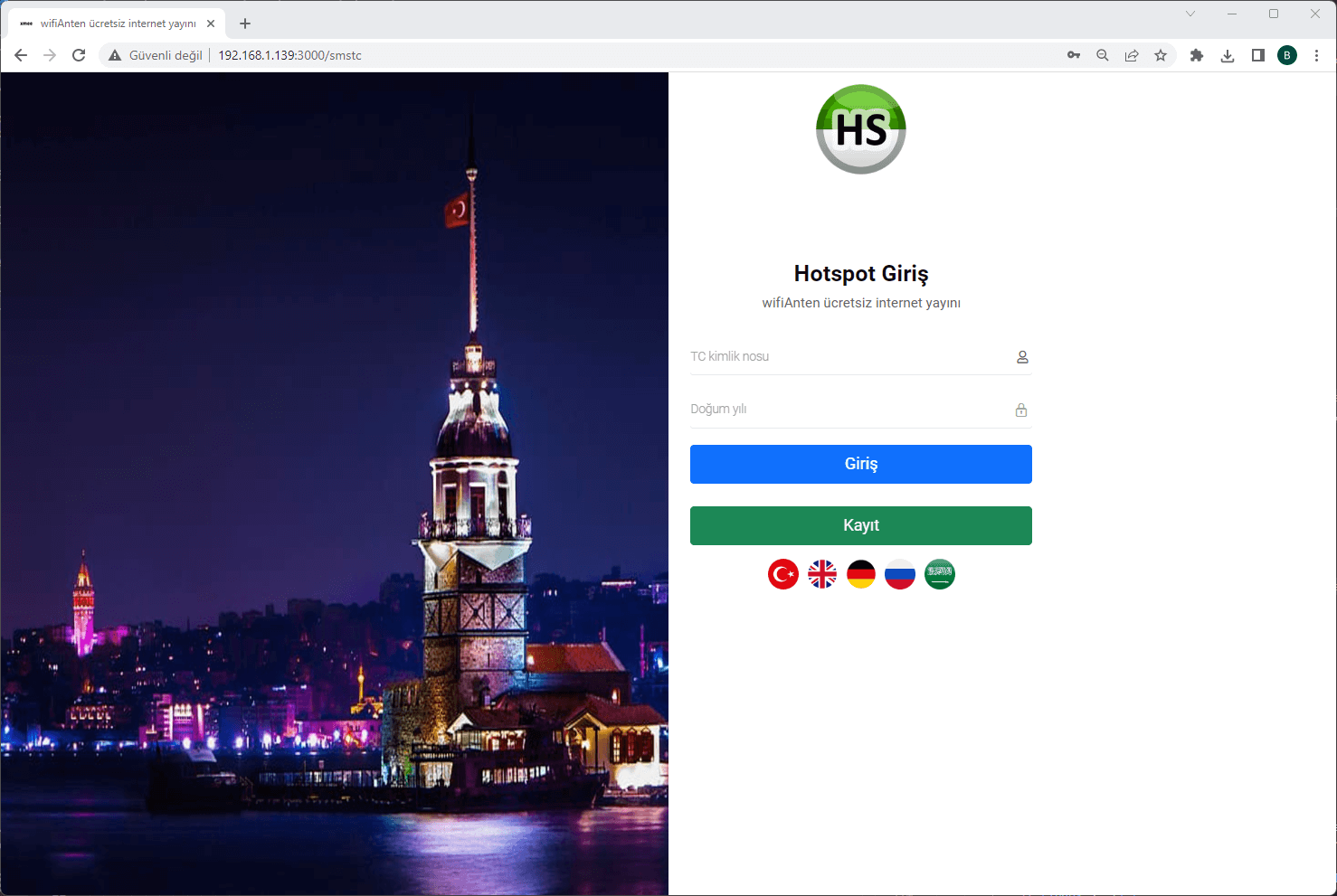1337x896 pixels.
Task: Click the green Kayıt button
Action: tap(861, 525)
